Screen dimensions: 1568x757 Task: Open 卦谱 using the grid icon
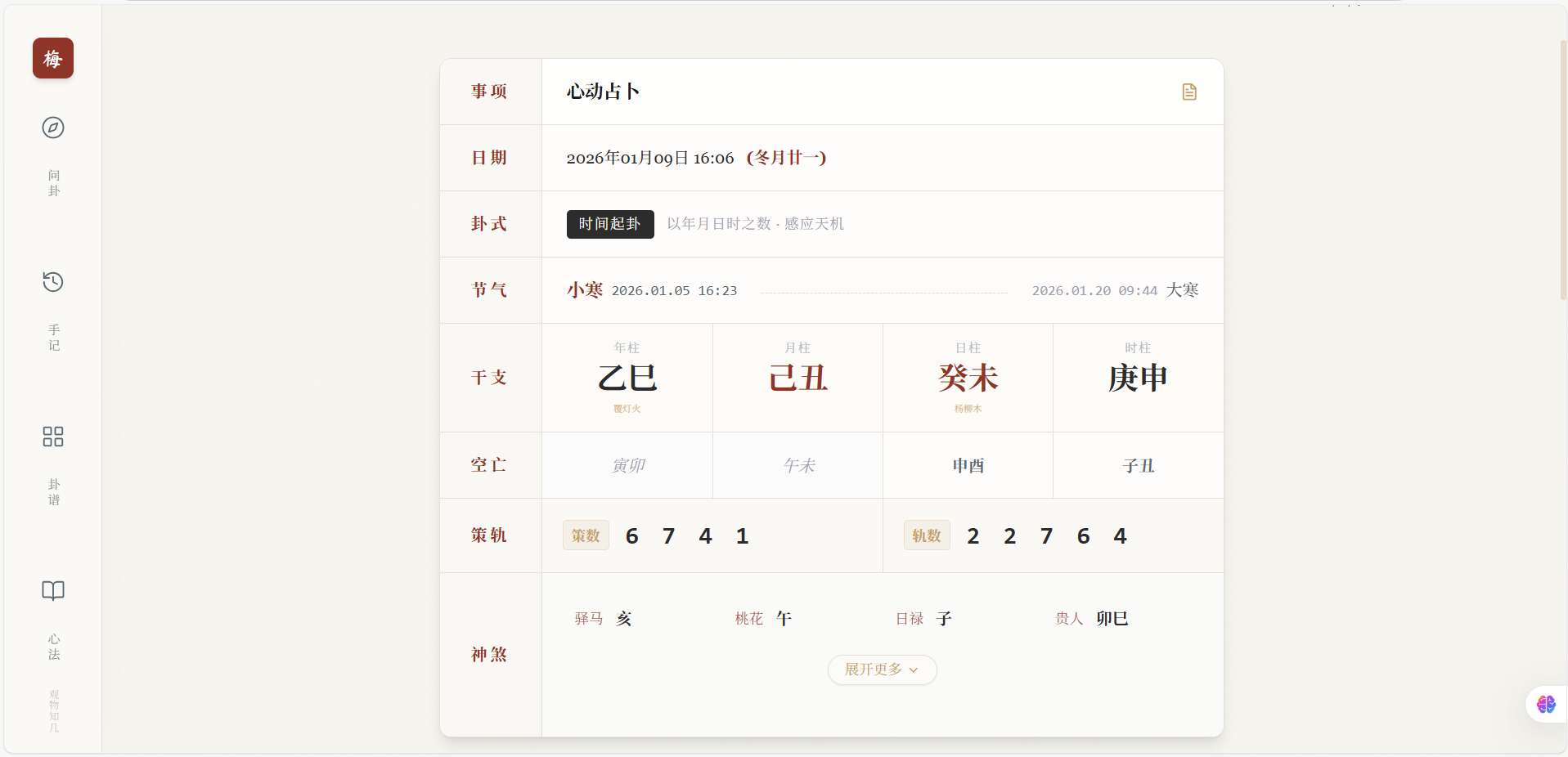pos(52,437)
